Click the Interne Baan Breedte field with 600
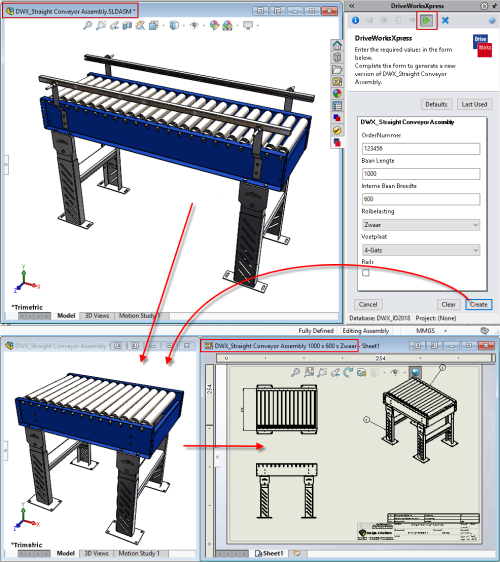The height and width of the screenshot is (562, 500). click(x=421, y=199)
